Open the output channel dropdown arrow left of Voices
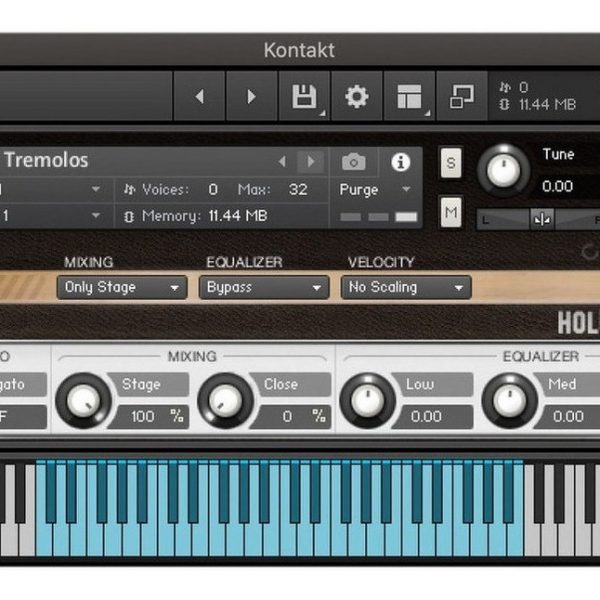The width and height of the screenshot is (600, 600). click(96, 189)
